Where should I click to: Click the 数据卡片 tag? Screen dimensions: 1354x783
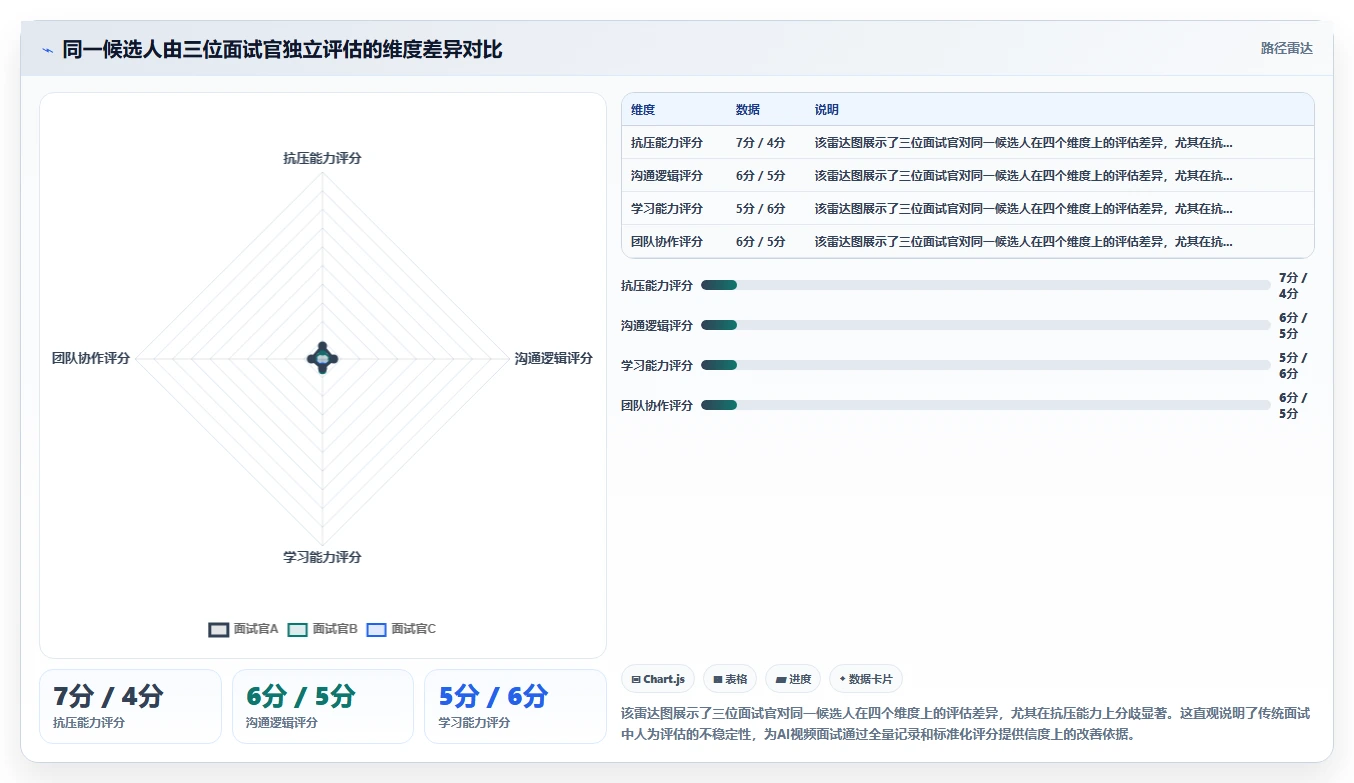(x=866, y=679)
